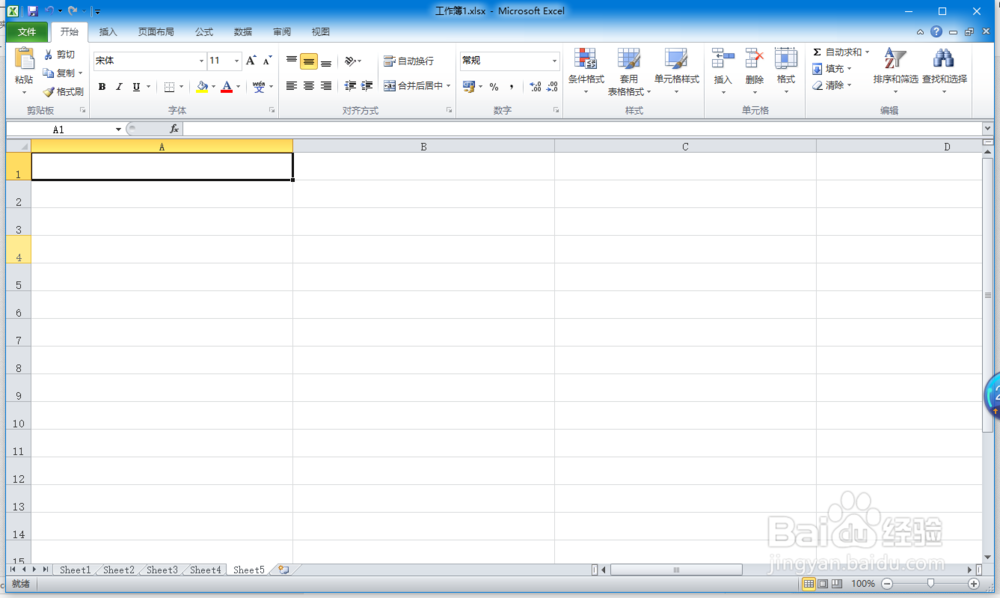Decrease decimal places
The image size is (1000, 598).
tap(552, 87)
